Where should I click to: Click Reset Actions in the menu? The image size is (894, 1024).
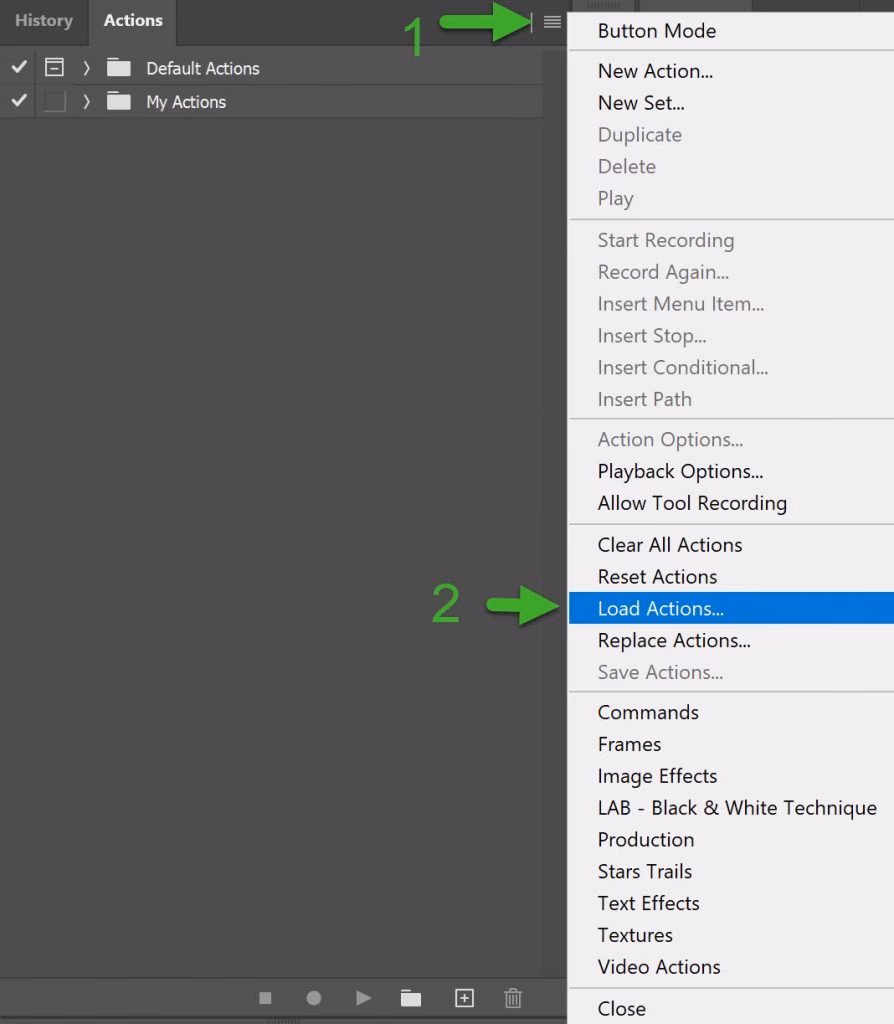[657, 576]
